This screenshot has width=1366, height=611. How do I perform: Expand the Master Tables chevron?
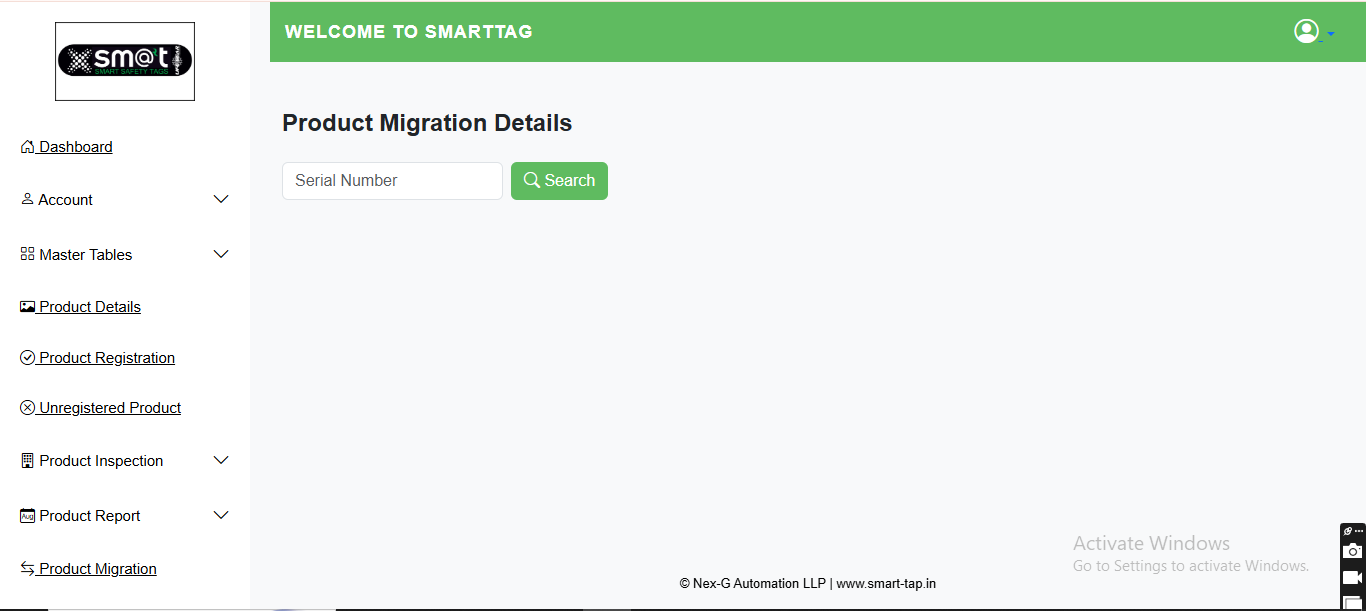pos(222,254)
